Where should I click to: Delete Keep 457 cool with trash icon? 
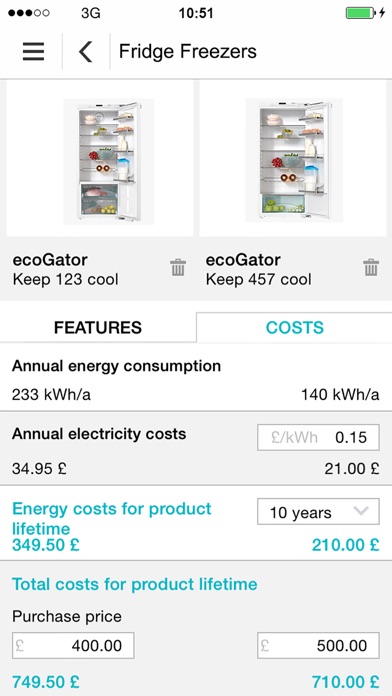coord(371,268)
